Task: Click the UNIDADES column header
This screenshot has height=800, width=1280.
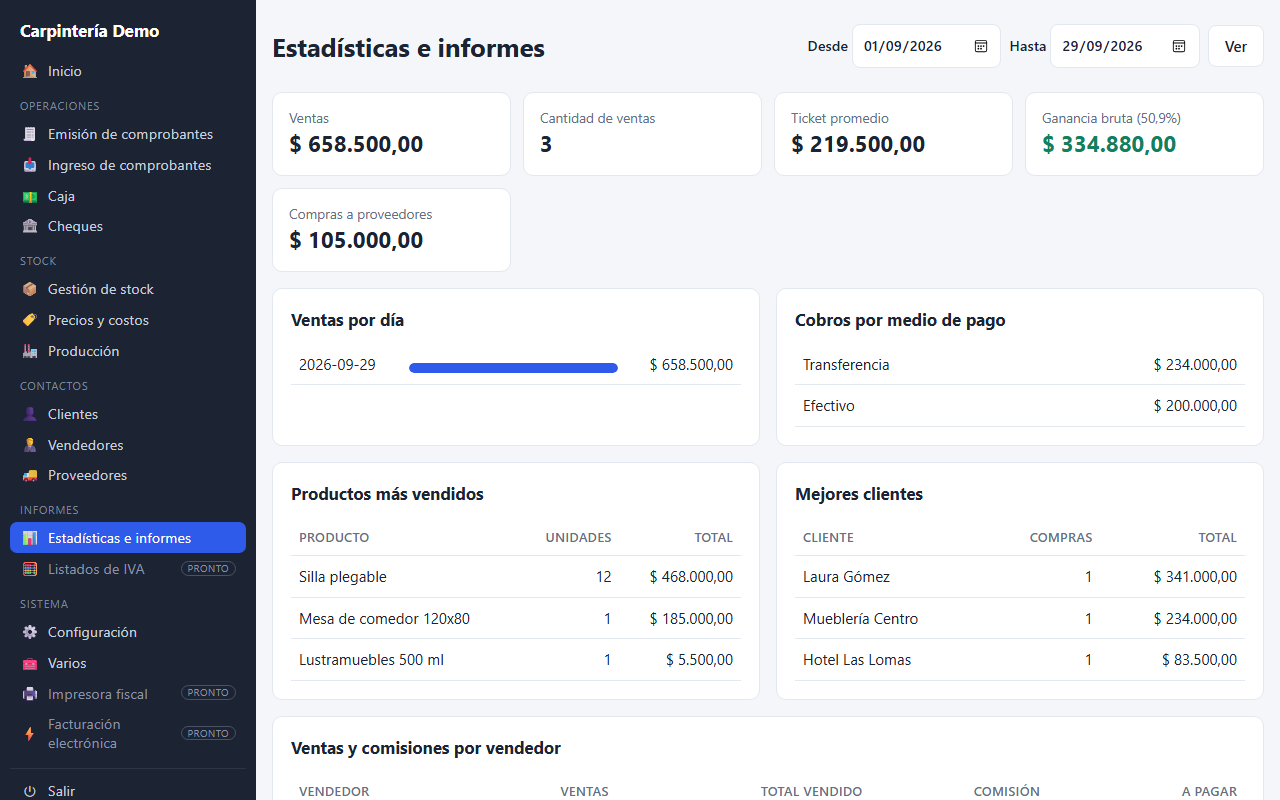Action: click(x=578, y=538)
